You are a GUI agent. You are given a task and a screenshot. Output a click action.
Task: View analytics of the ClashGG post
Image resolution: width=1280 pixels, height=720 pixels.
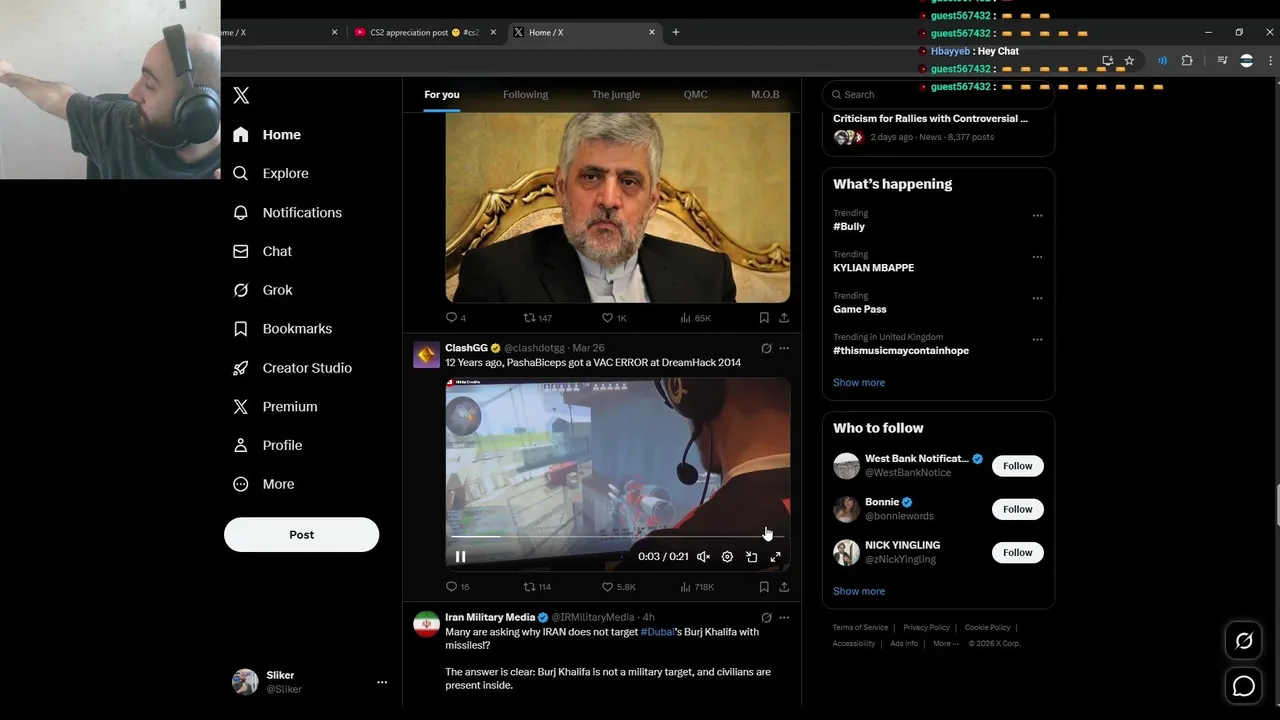(x=697, y=587)
